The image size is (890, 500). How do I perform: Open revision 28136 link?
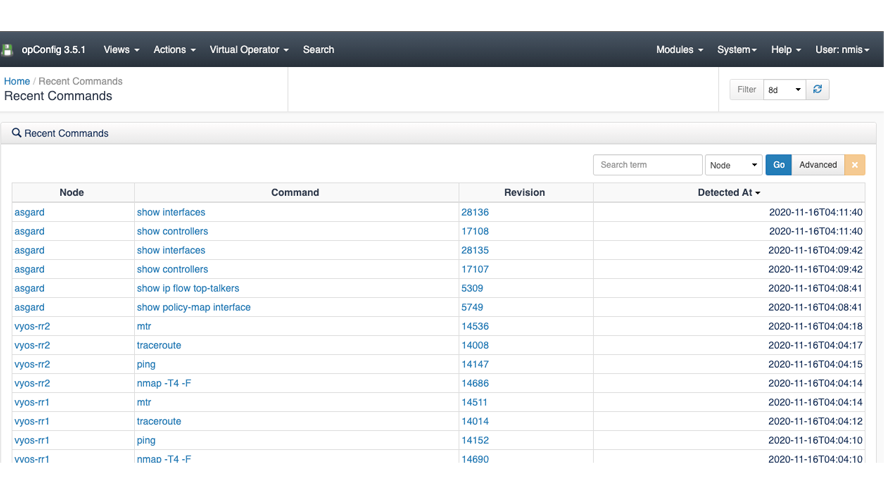coord(475,212)
